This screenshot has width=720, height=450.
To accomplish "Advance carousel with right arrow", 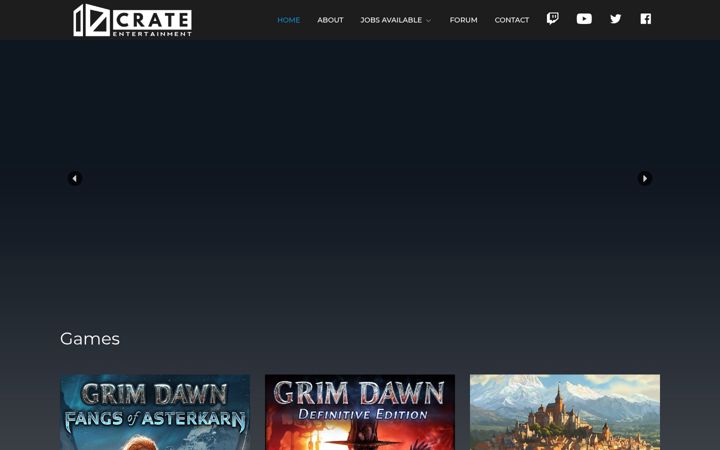I will 645,178.
